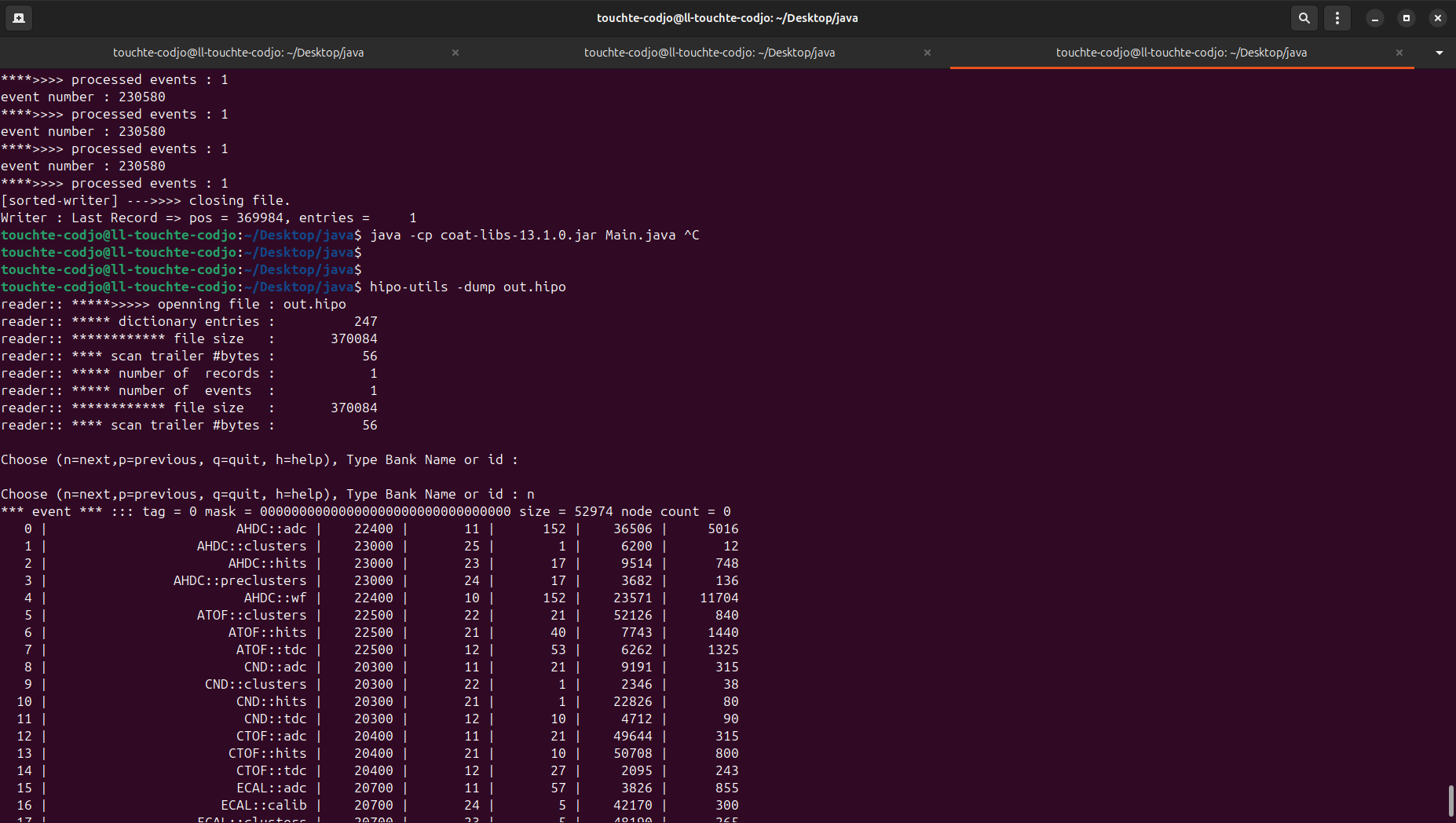Switch to the first terminal tab
Image resolution: width=1456 pixels, height=823 pixels.
click(238, 53)
